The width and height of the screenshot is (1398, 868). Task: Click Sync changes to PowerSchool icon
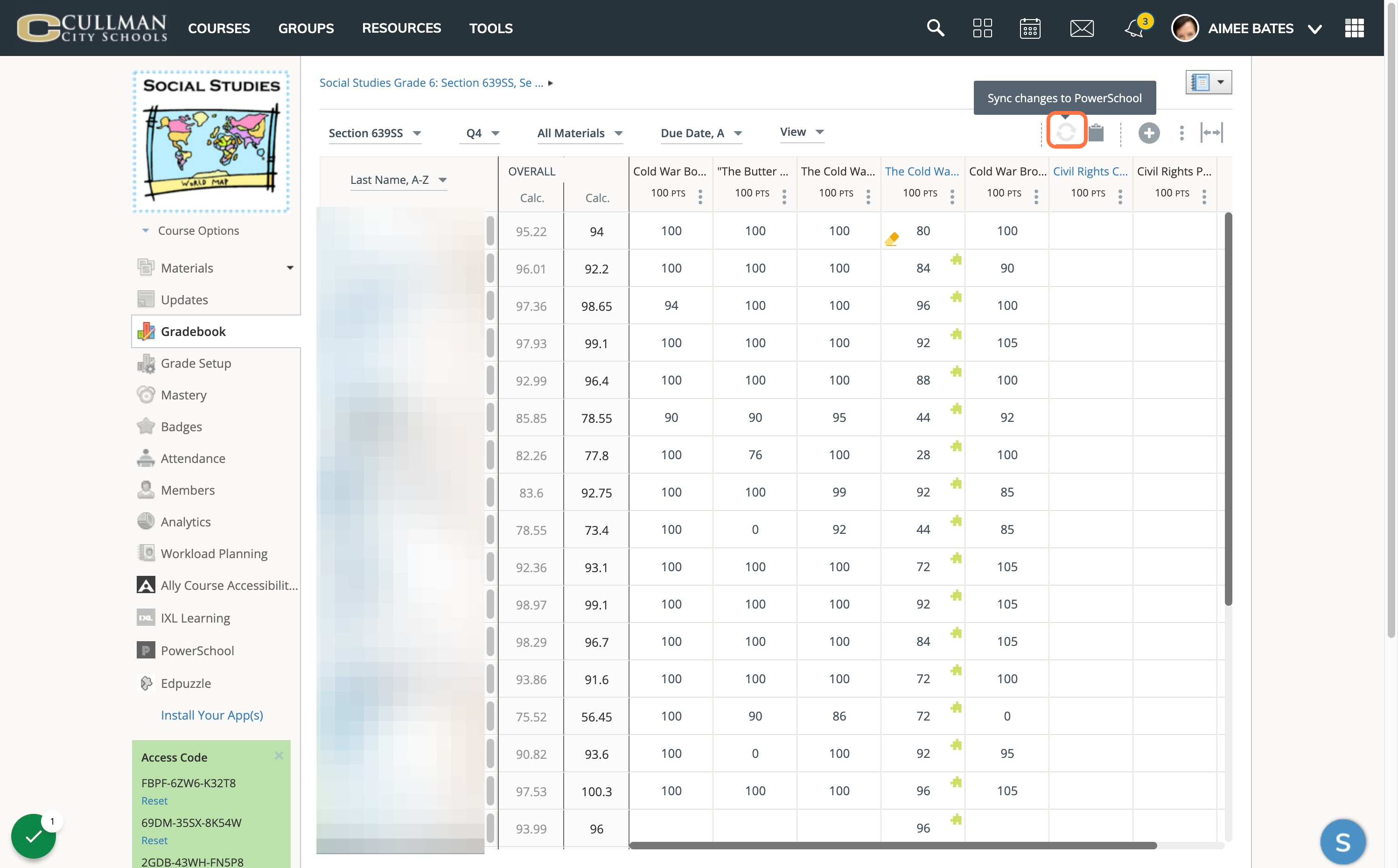pyautogui.click(x=1066, y=133)
